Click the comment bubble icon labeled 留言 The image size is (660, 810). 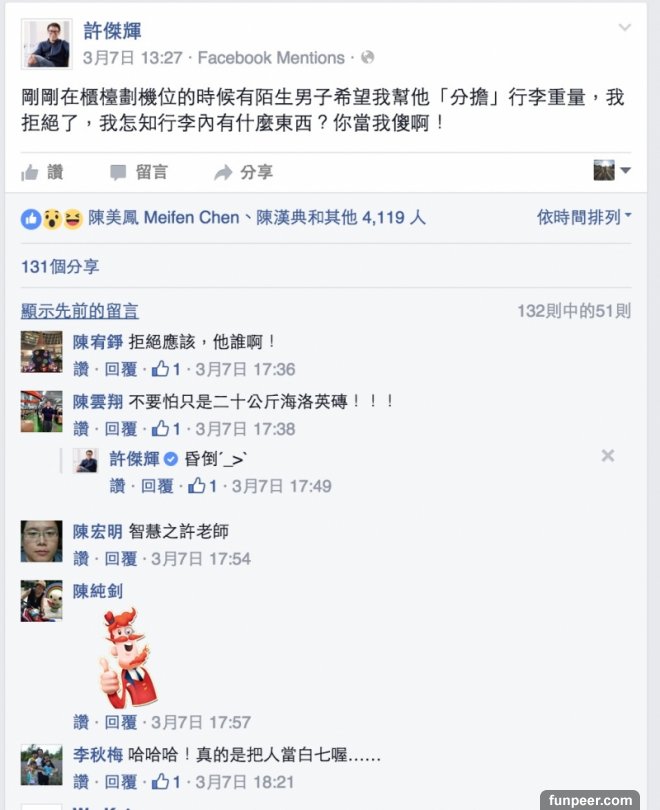click(118, 173)
